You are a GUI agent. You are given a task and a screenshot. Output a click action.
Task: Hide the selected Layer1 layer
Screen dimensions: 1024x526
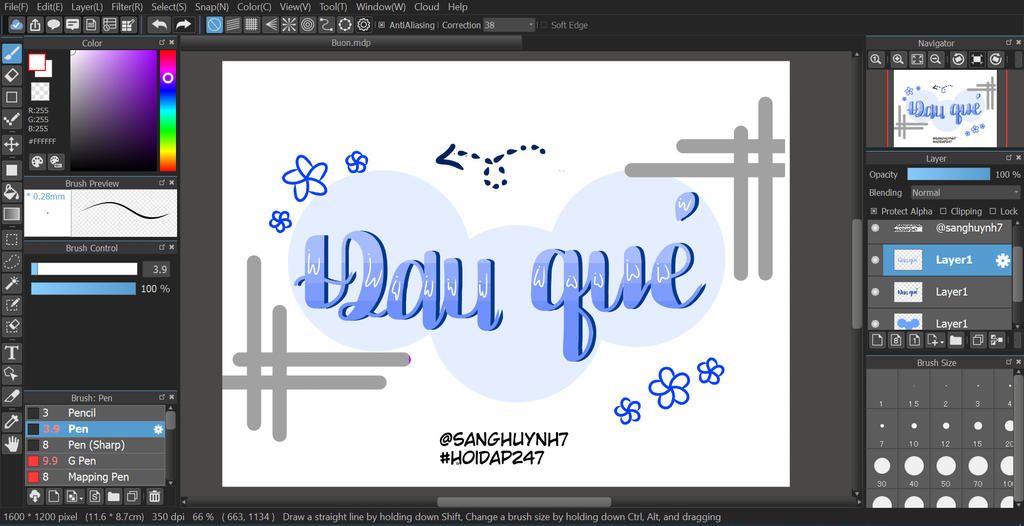pos(875,260)
